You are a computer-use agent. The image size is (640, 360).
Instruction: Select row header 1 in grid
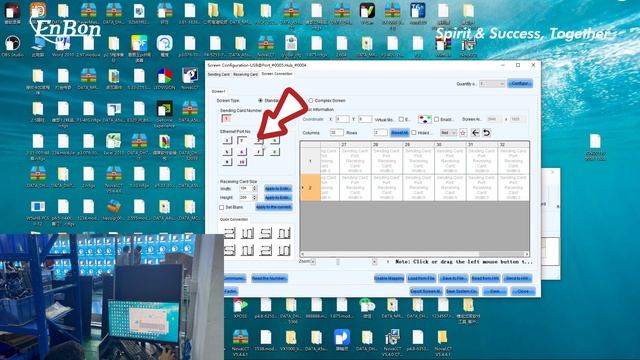click(x=310, y=161)
